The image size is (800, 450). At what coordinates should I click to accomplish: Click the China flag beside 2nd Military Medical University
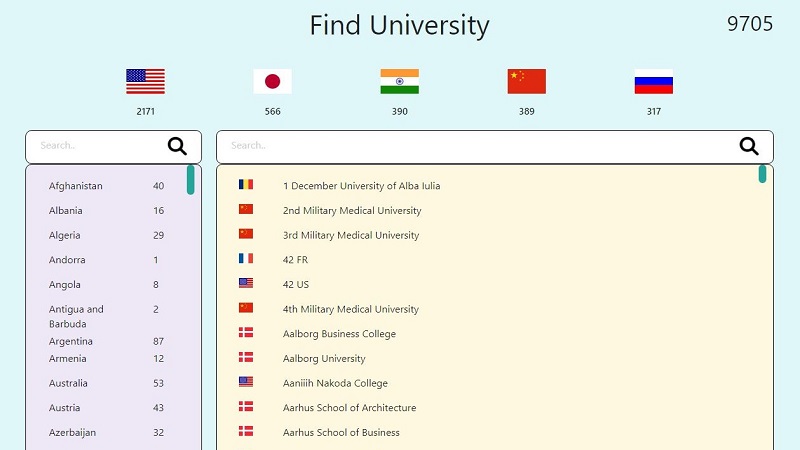pos(246,209)
